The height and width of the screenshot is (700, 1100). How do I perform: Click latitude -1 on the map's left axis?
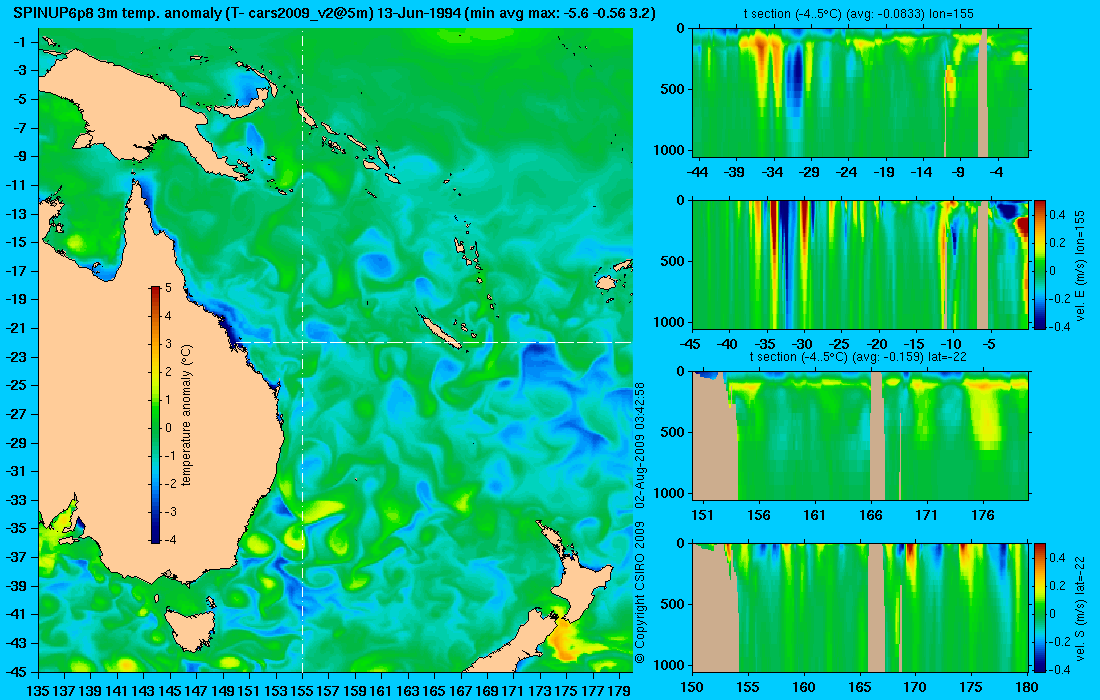[21, 42]
